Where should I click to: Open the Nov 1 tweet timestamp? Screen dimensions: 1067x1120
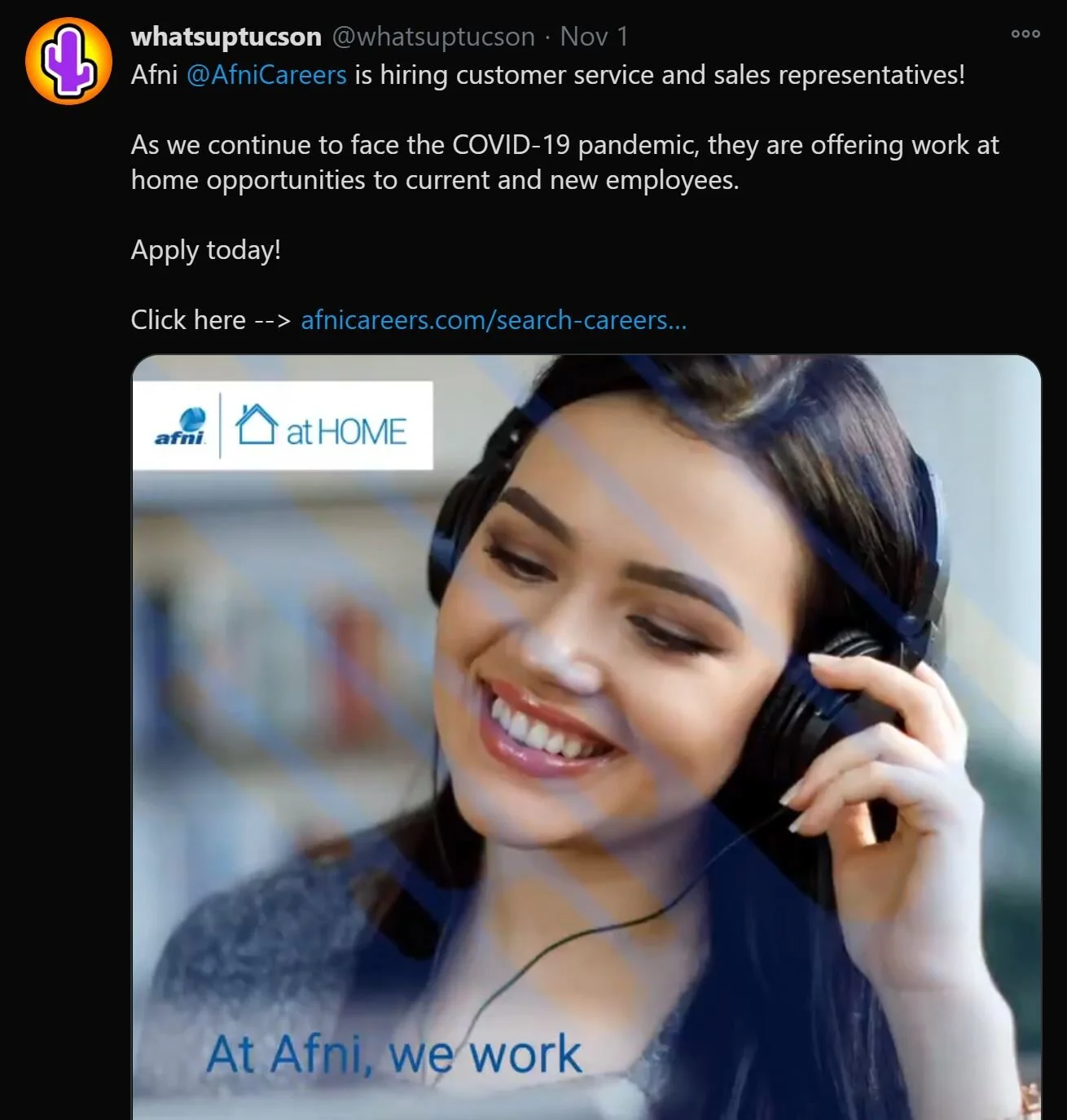coord(594,37)
